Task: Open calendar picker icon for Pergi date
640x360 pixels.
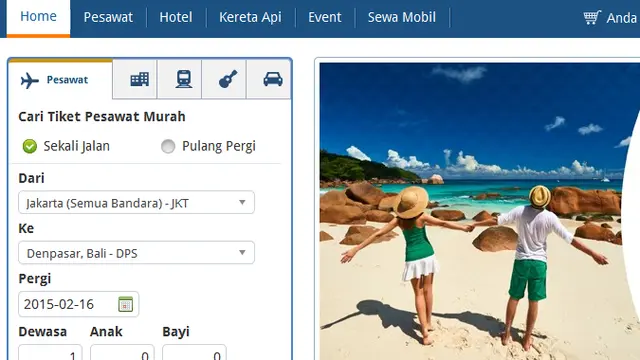Action: tap(126, 304)
